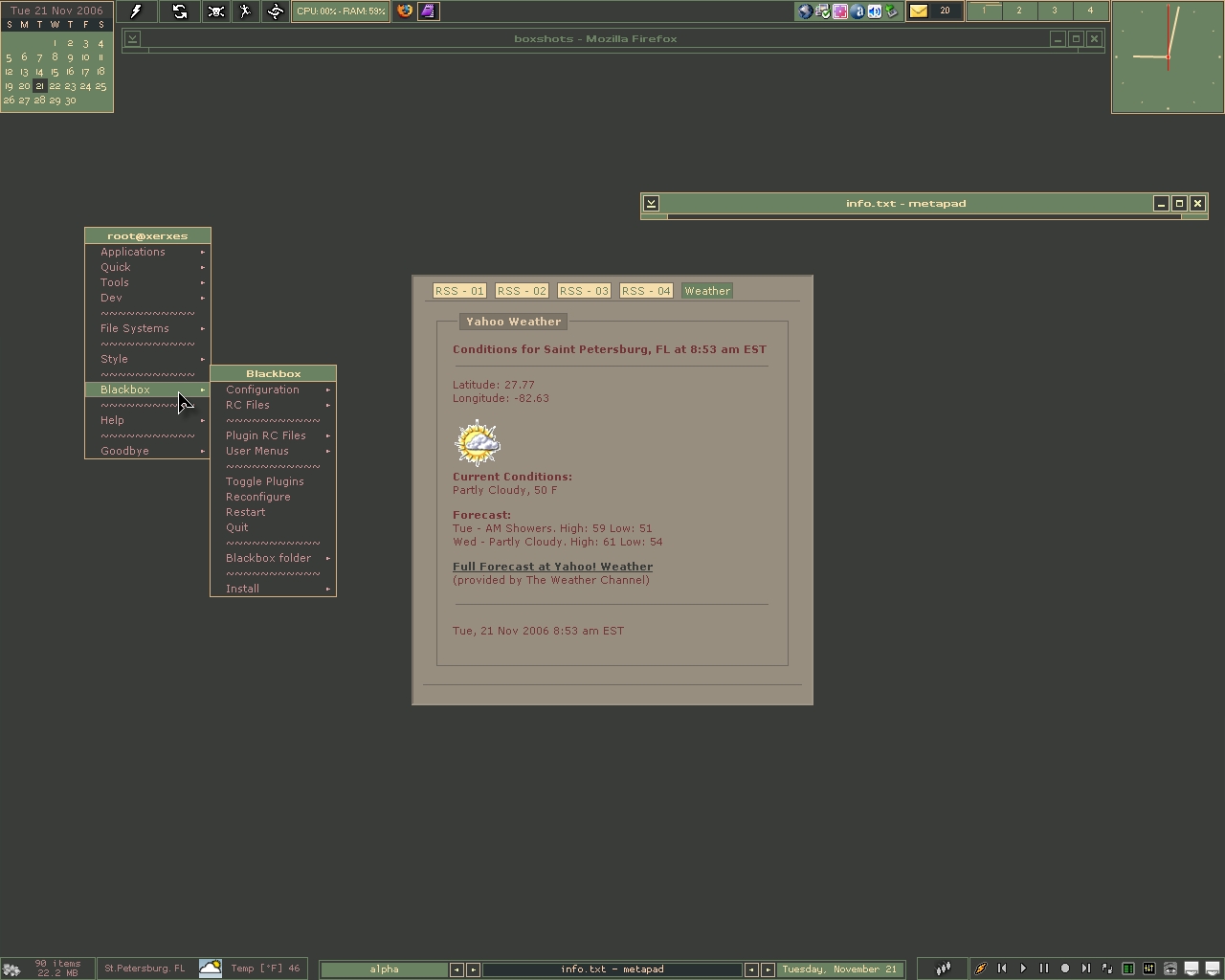The width and height of the screenshot is (1225, 980).
Task: Click the eye icon in the bottom bar
Action: (1170, 969)
